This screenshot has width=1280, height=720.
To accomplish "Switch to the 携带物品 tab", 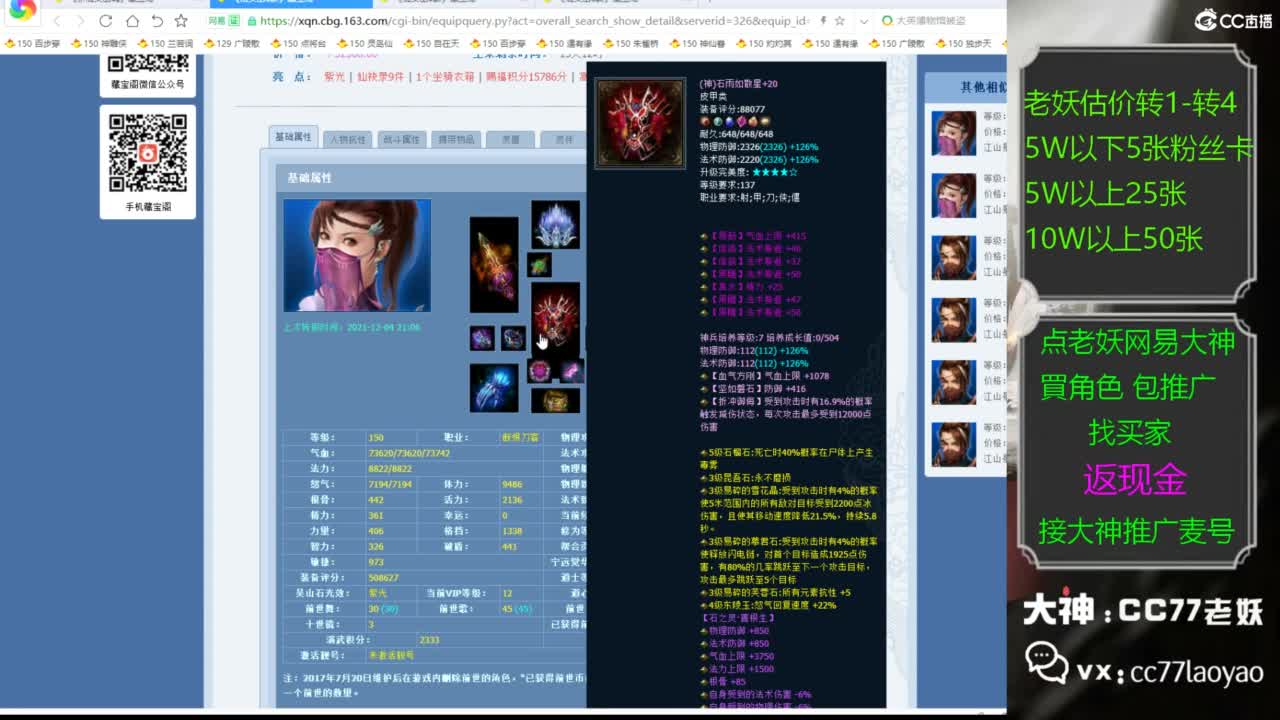I will pos(457,139).
